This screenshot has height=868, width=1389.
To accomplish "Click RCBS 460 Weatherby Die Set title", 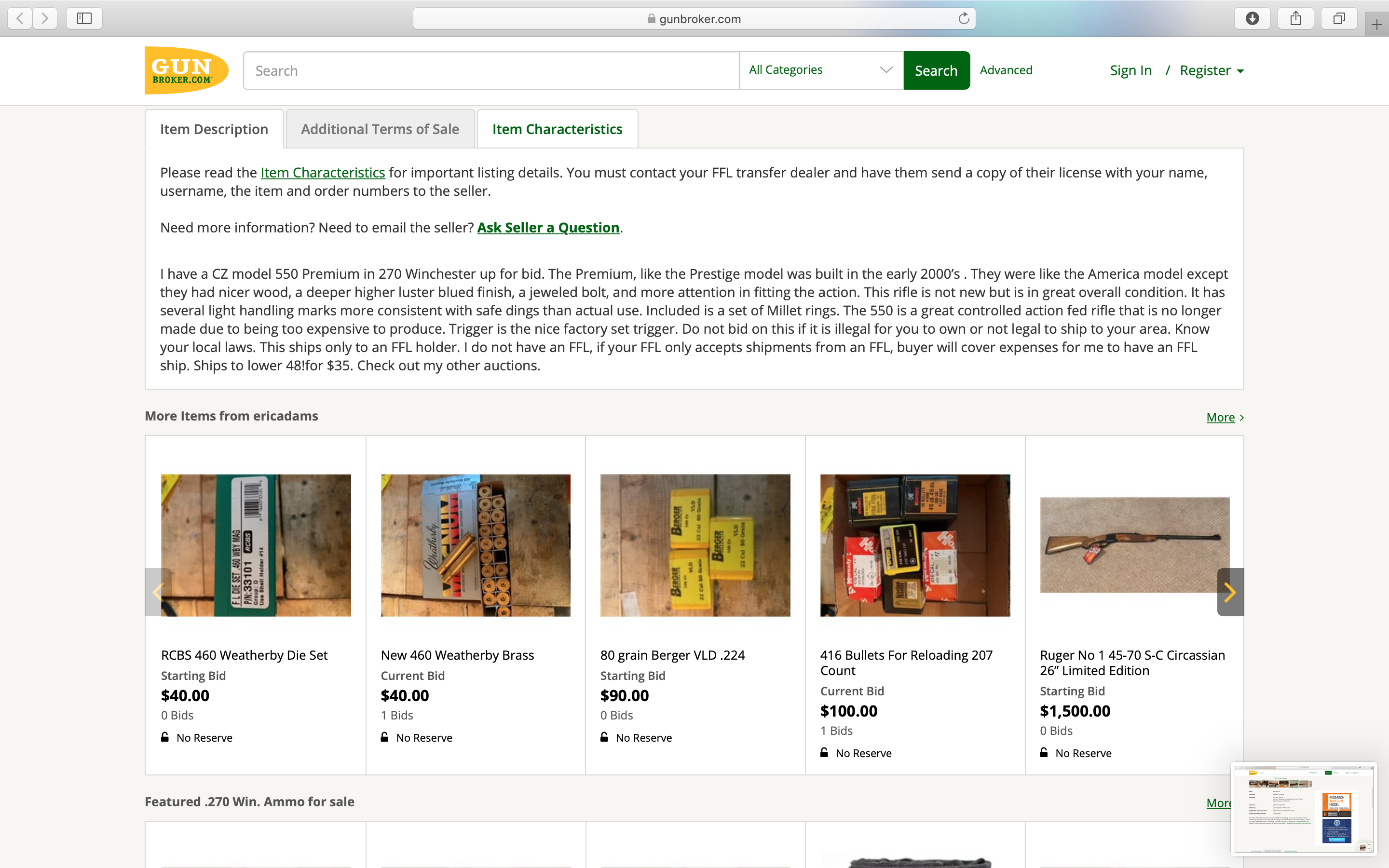I will (244, 655).
